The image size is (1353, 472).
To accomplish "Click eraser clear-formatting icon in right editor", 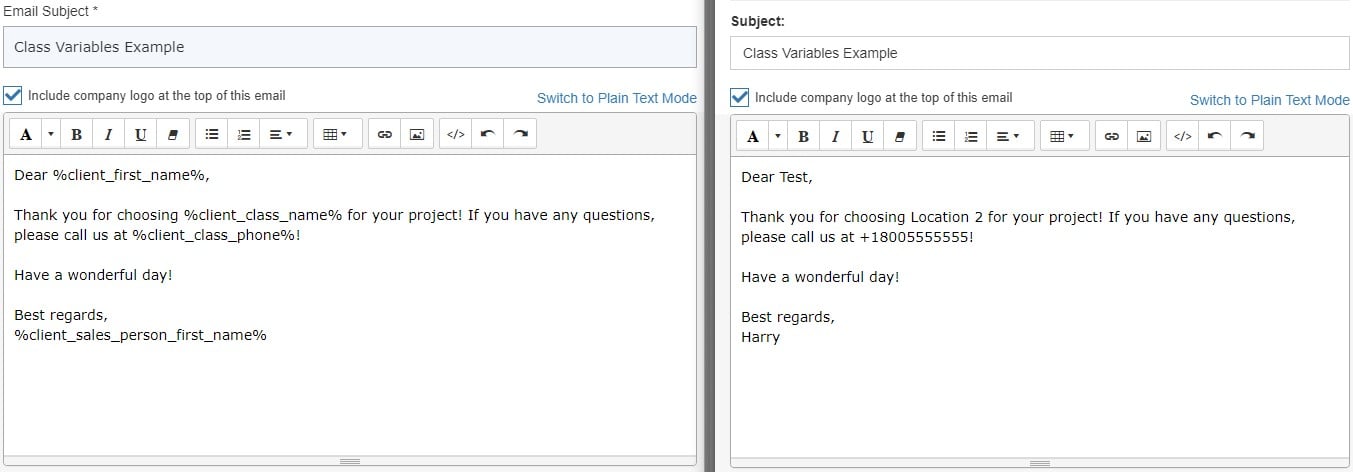I will (899, 137).
